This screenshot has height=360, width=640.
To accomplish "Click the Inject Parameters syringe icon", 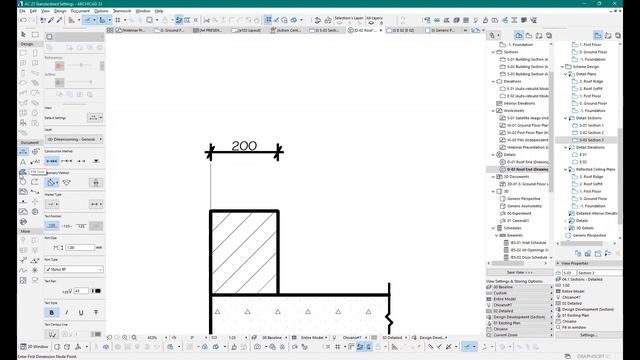I will (59, 20).
